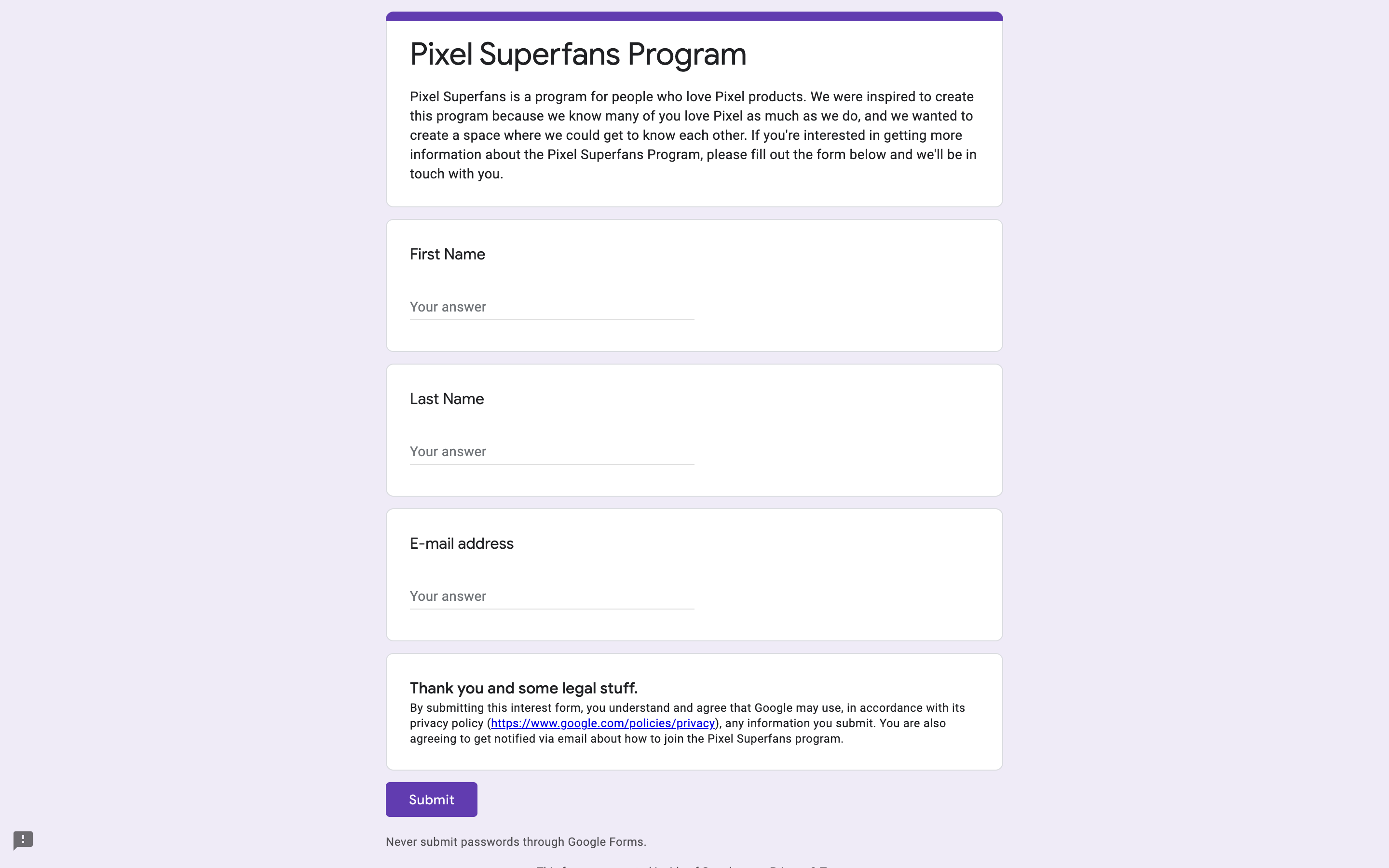This screenshot has height=868, width=1389.
Task: Click the report a problem icon
Action: [x=23, y=841]
